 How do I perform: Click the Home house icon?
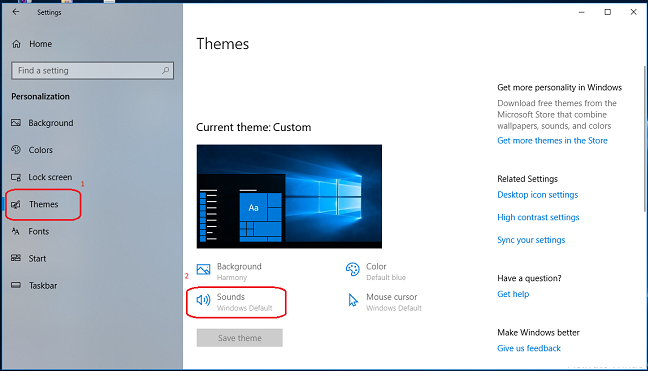coord(17,44)
